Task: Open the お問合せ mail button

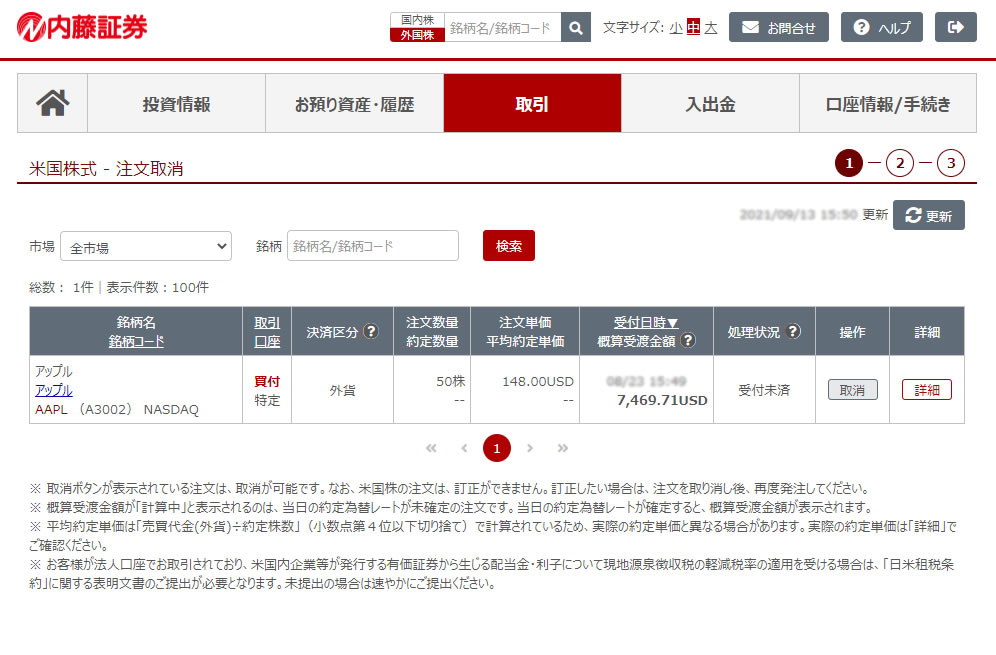Action: coord(779,28)
